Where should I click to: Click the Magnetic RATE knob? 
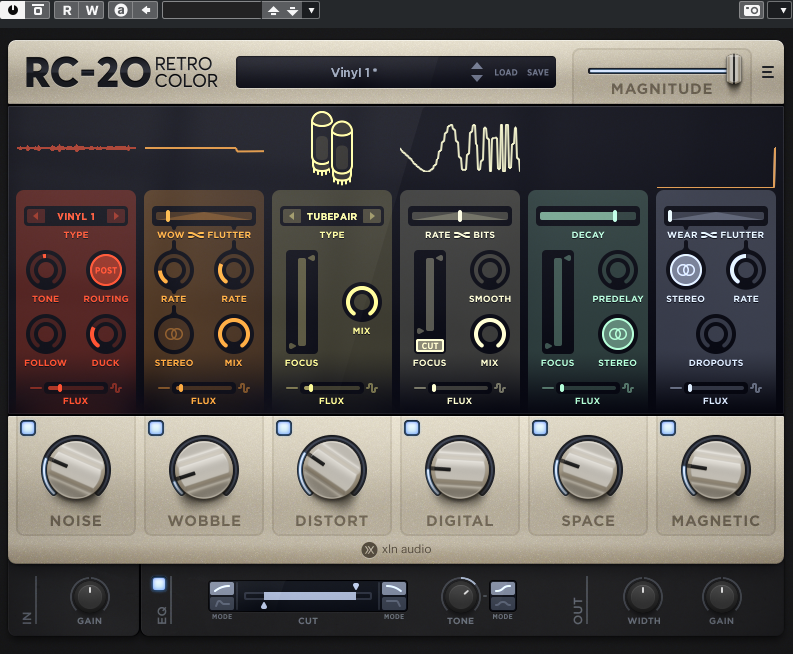746,270
